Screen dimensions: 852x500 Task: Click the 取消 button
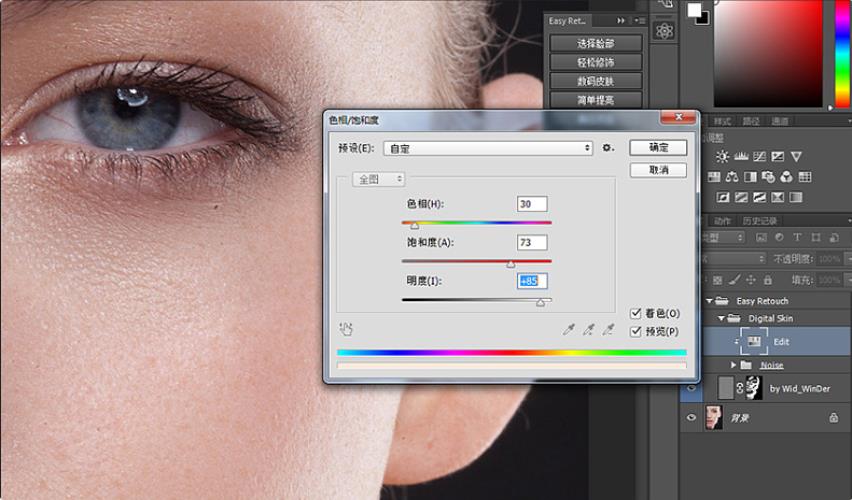point(658,170)
